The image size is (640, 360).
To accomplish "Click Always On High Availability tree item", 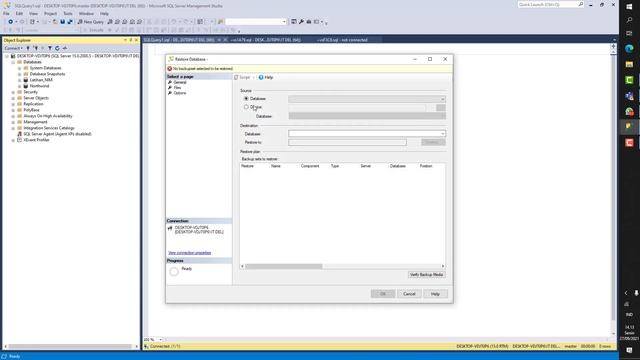I will 48,116.
